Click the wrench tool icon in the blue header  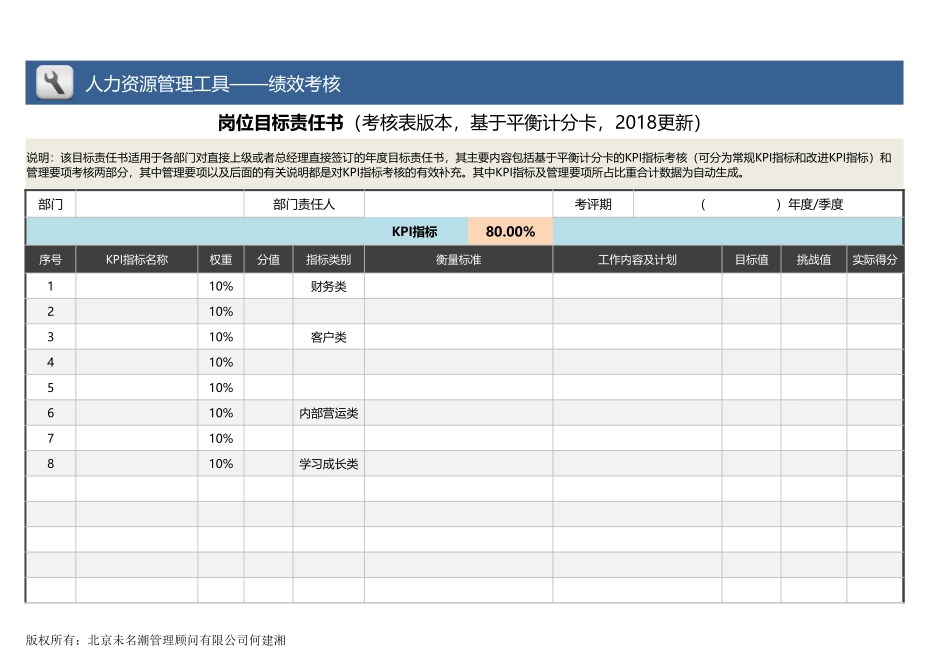pos(55,84)
